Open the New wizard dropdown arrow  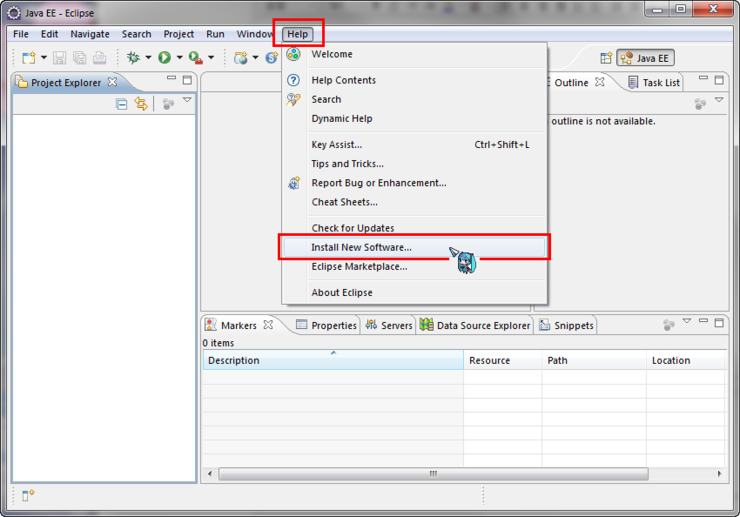(44, 58)
